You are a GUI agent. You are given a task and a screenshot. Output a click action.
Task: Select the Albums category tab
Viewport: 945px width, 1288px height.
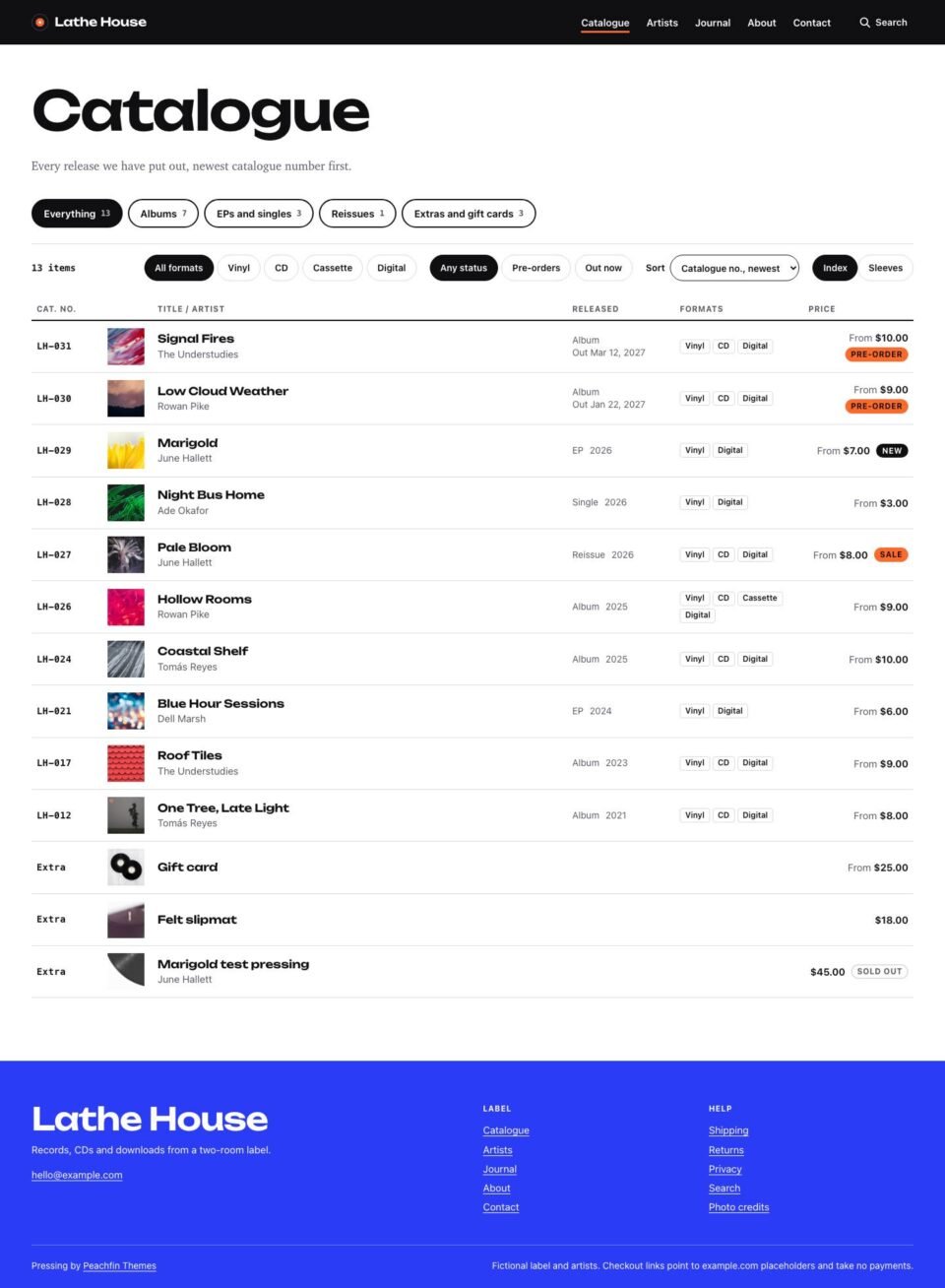click(163, 214)
